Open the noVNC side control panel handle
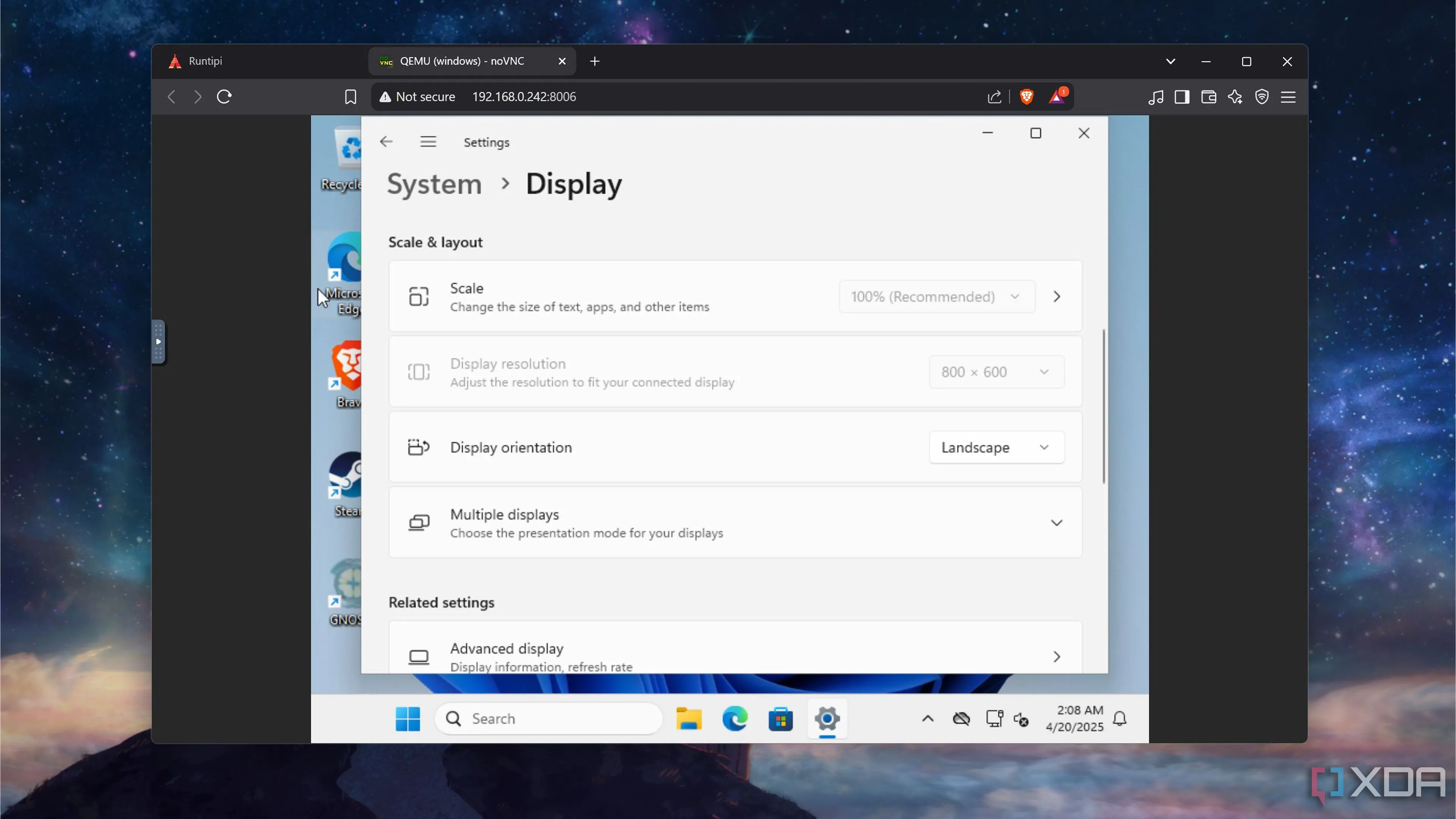This screenshot has height=819, width=1456. [158, 342]
